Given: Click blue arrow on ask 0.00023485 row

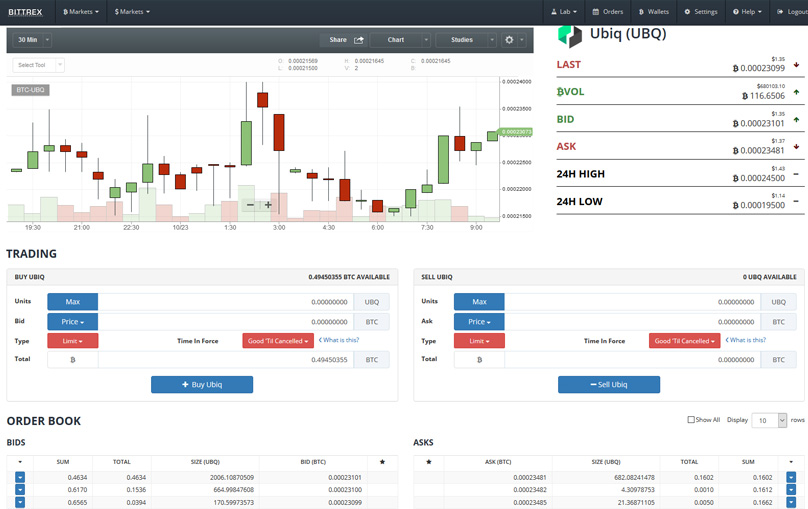Looking at the screenshot, I should pos(791,502).
